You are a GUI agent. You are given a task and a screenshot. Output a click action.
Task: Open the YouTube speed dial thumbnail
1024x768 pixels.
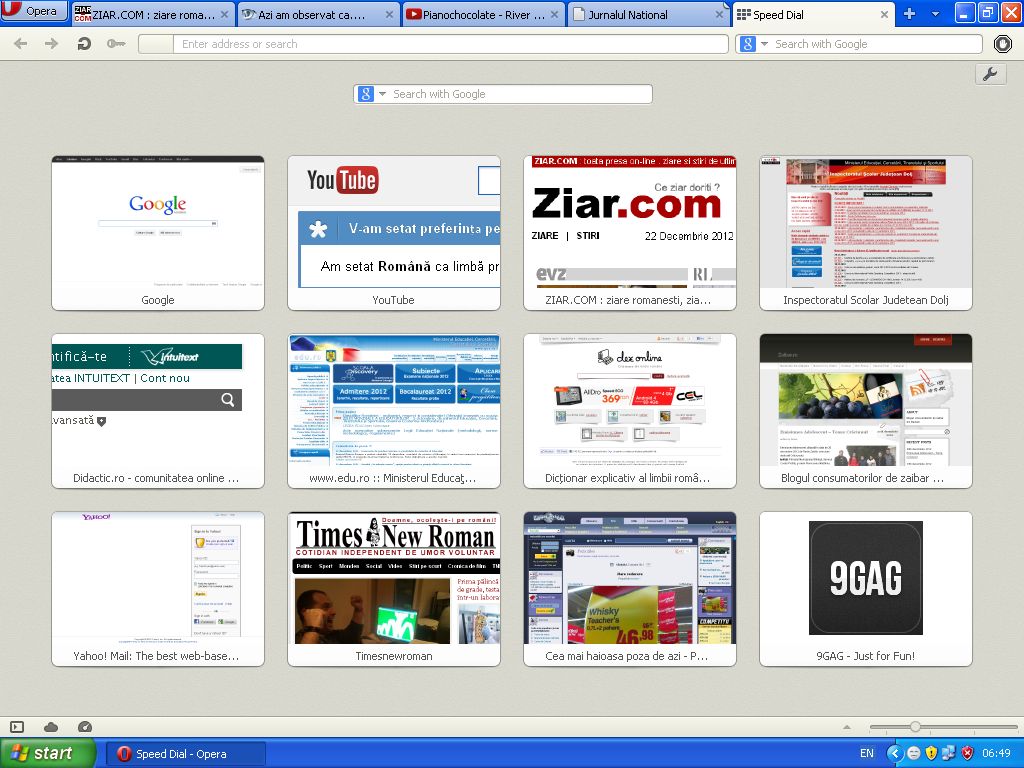click(394, 233)
